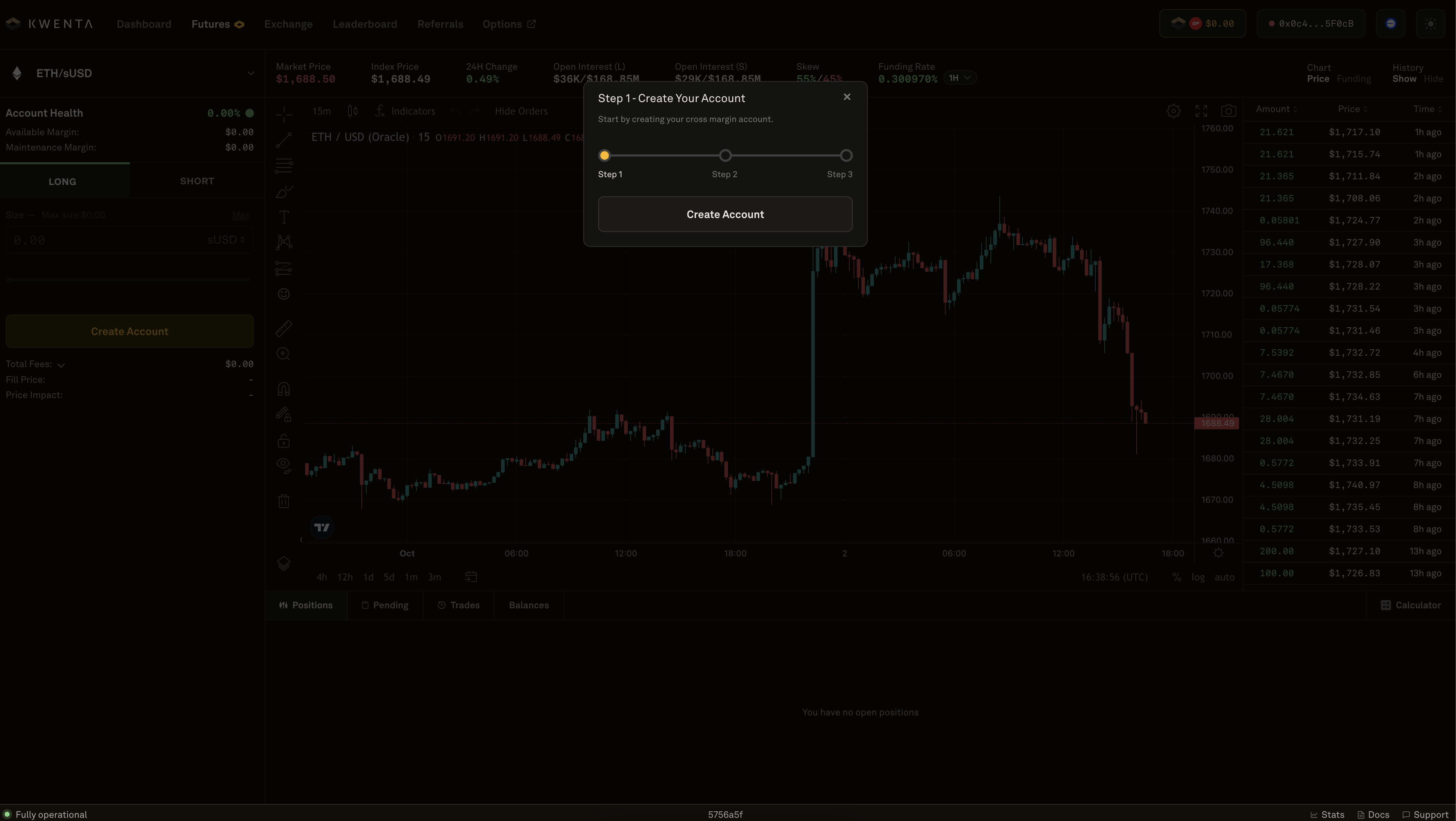Image resolution: width=1456 pixels, height=821 pixels.
Task: Toggle stay in drawing mode icon
Action: (x=284, y=414)
